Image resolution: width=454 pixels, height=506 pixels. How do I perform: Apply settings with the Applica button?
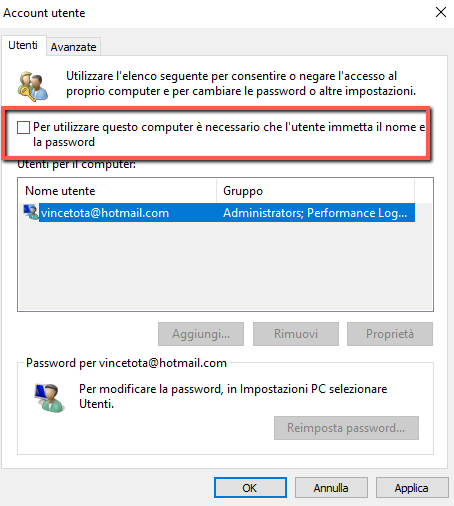pyautogui.click(x=412, y=488)
